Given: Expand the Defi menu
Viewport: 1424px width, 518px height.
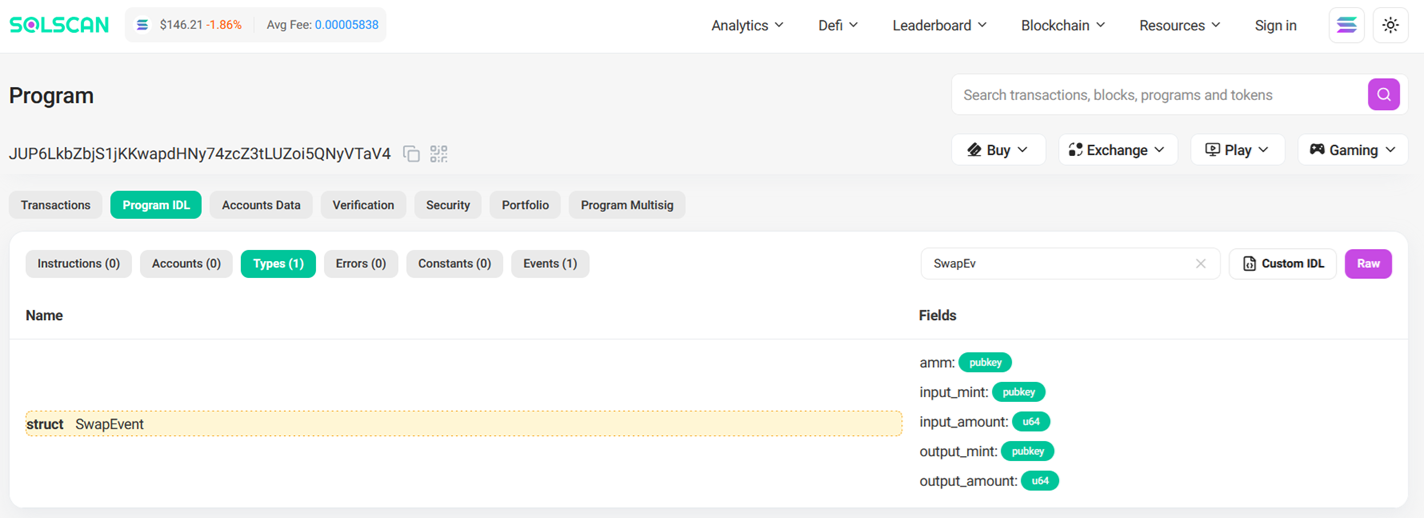Looking at the screenshot, I should [838, 26].
